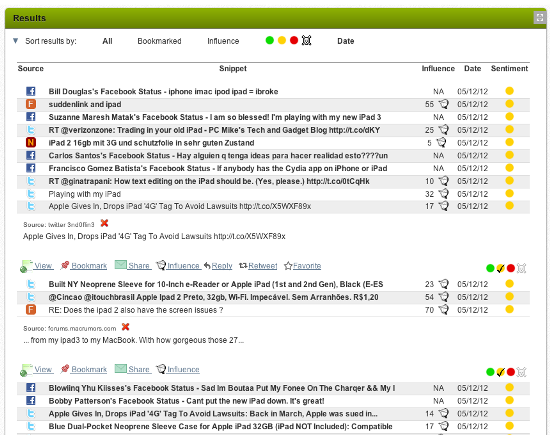Click Facebook icon for Bill Douglas's status
550x438 pixels.
point(31,91)
